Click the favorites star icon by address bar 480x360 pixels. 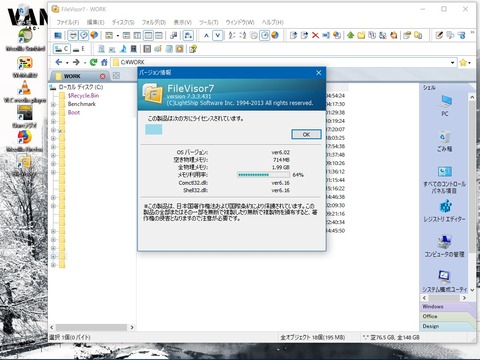[463, 62]
